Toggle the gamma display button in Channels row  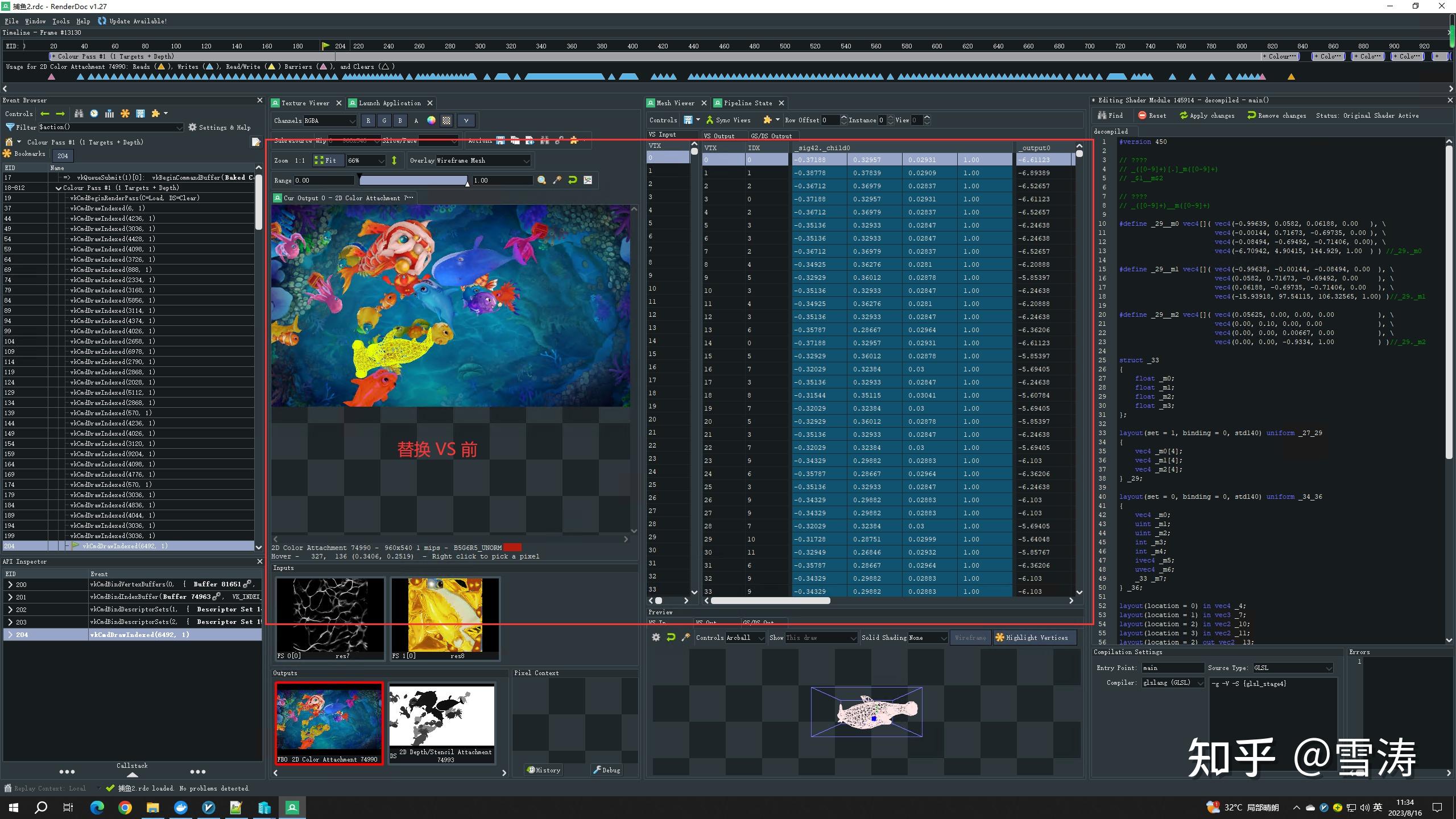click(x=466, y=121)
